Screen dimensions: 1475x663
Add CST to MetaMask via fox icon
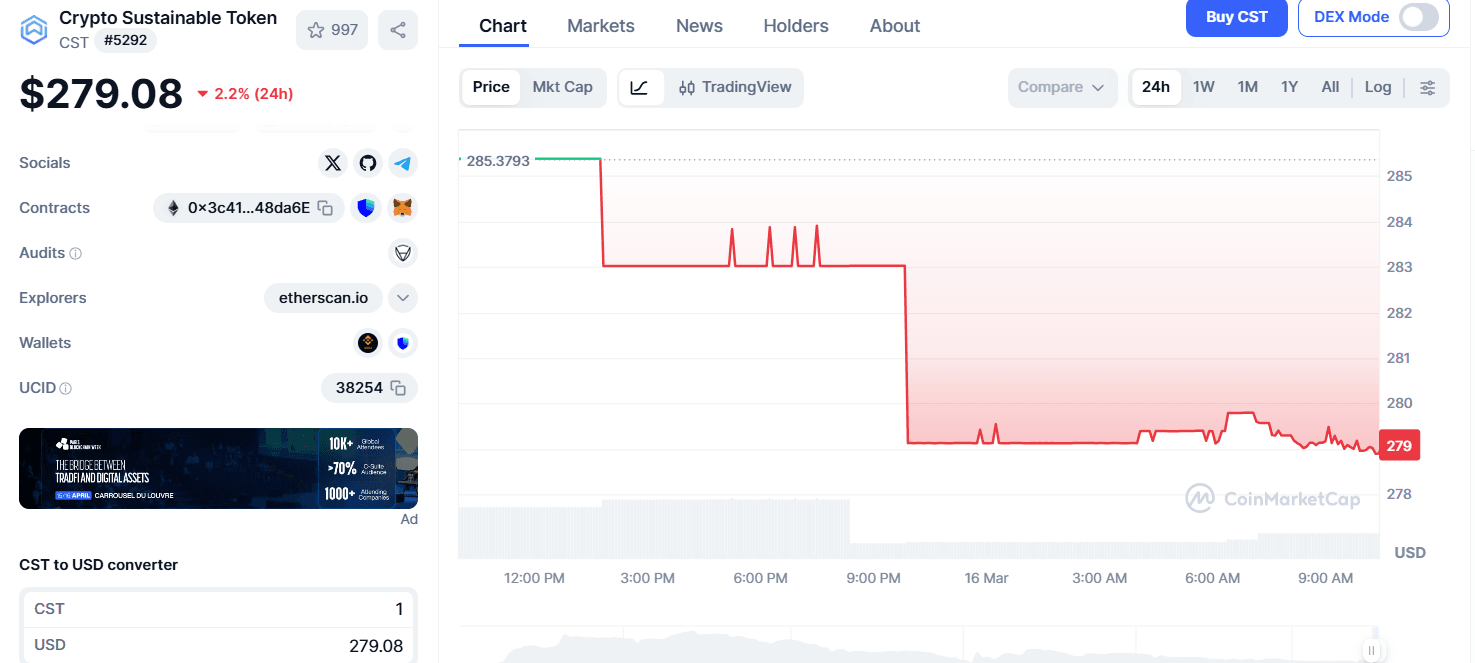click(x=402, y=207)
